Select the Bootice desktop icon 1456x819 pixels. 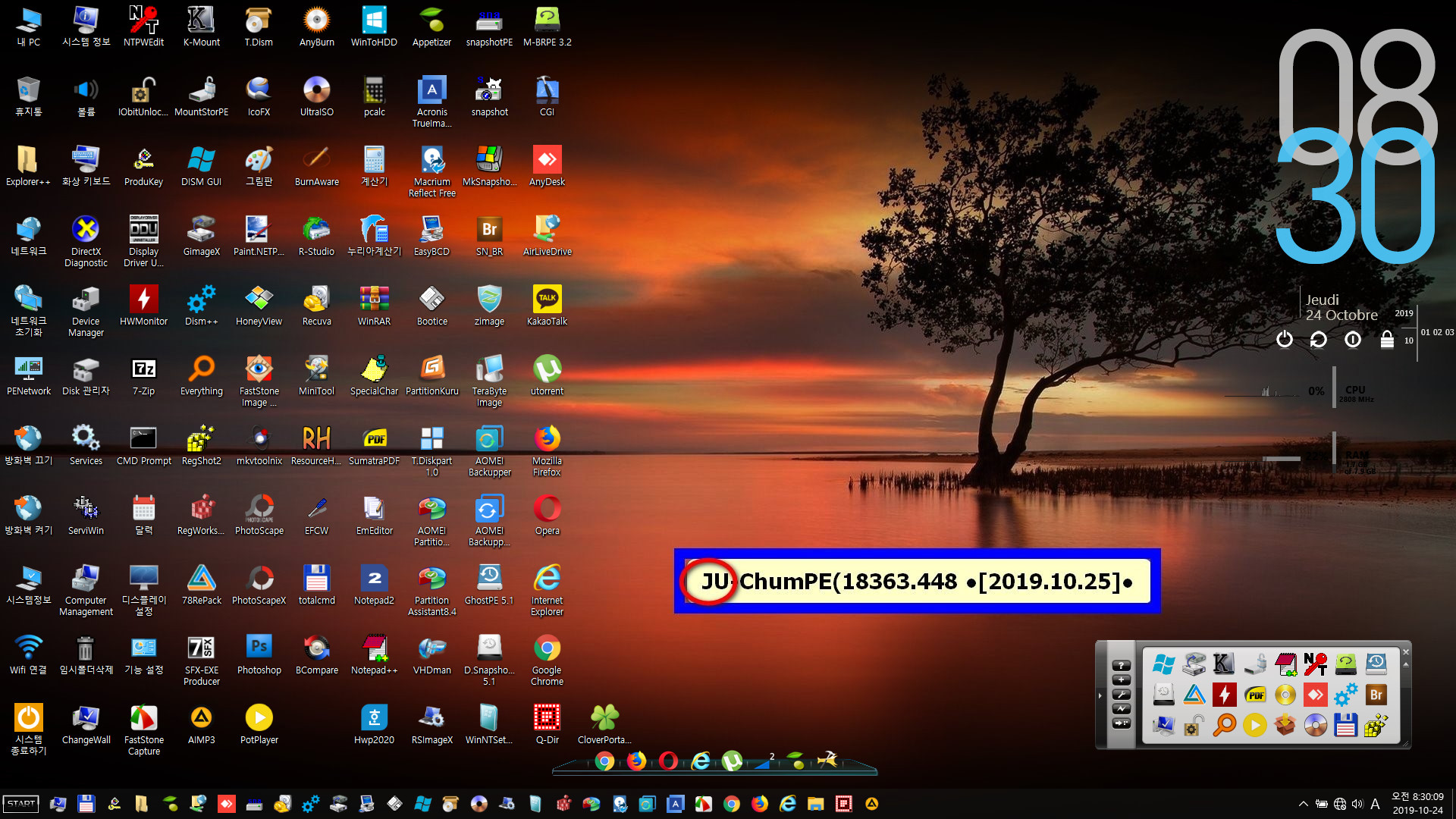pos(431,306)
